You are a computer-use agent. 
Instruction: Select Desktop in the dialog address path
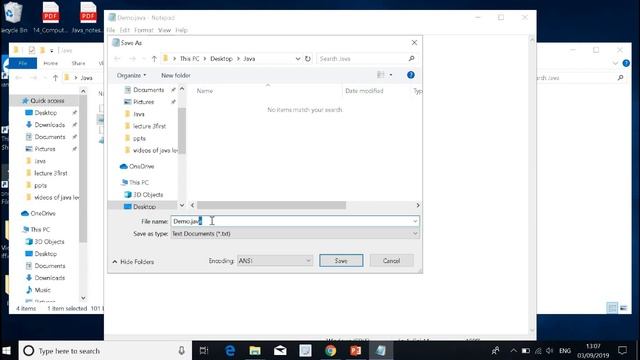click(221, 59)
